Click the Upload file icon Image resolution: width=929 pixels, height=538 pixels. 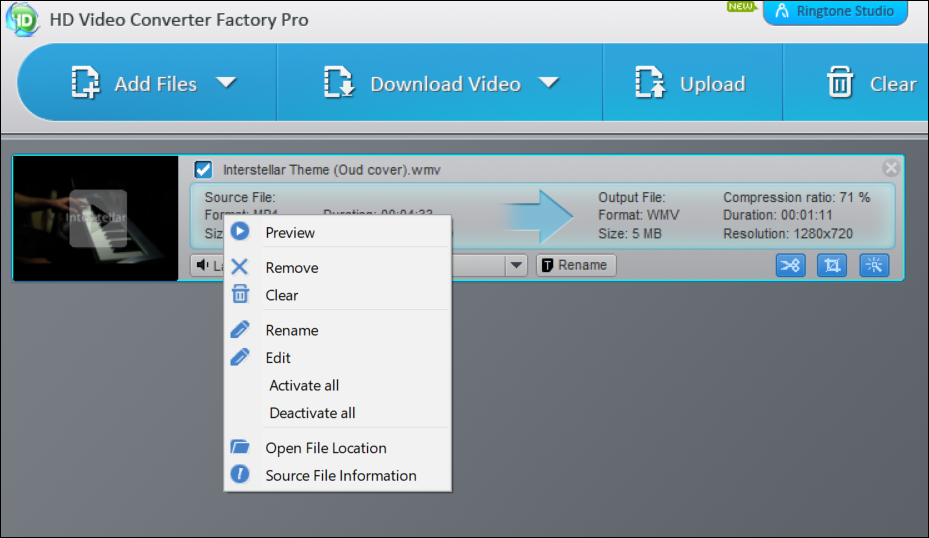click(x=650, y=82)
